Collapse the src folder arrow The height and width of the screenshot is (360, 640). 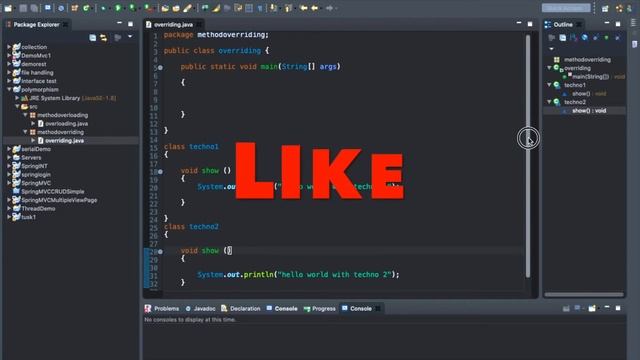pyautogui.click(x=17, y=107)
